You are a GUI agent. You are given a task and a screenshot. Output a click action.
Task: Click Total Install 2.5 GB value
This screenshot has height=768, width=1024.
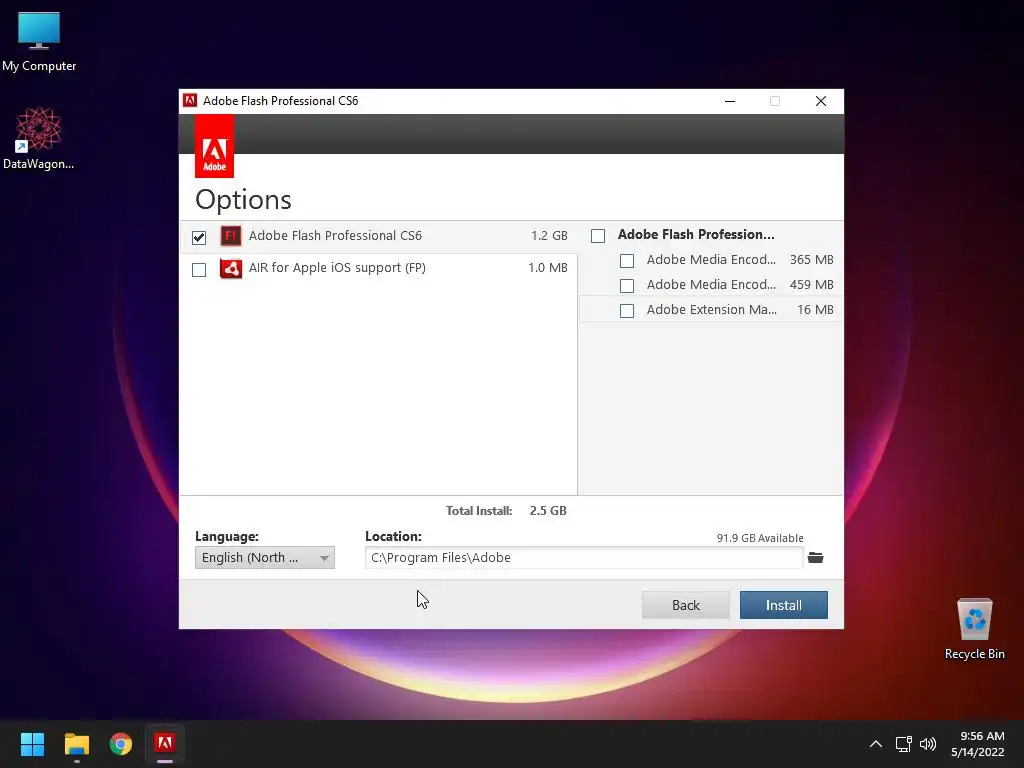point(548,511)
